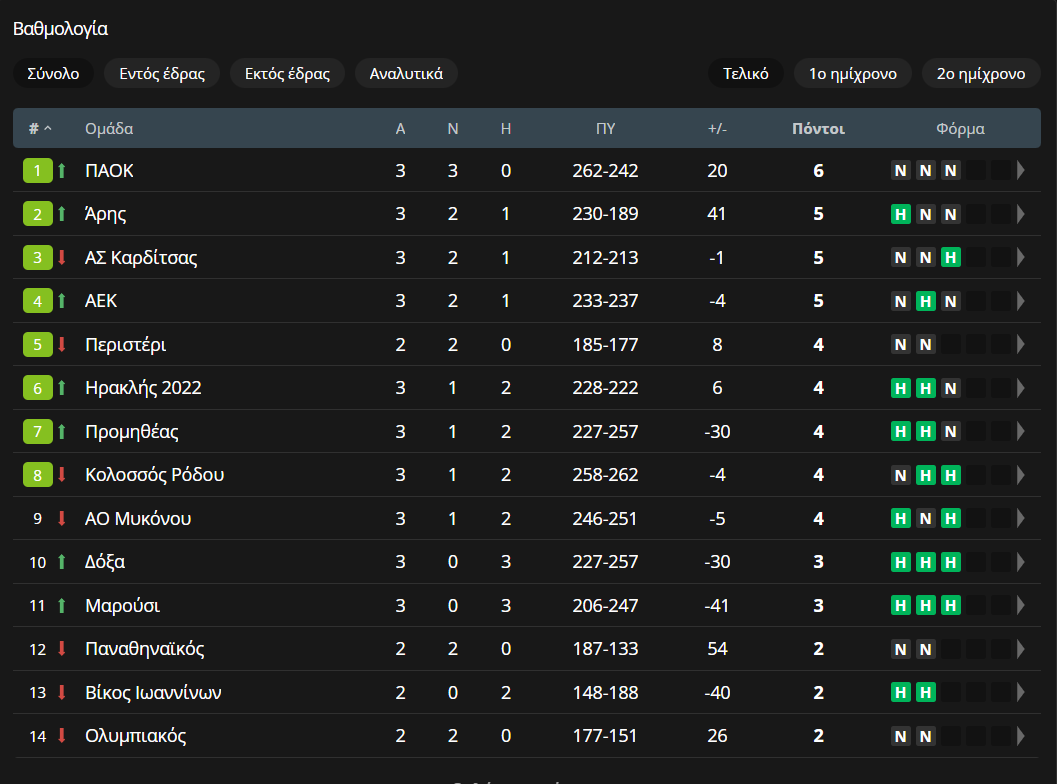Viewport: 1057px width, 784px height.
Task: Open the ΠΑΟΚ team link
Action: 109,171
